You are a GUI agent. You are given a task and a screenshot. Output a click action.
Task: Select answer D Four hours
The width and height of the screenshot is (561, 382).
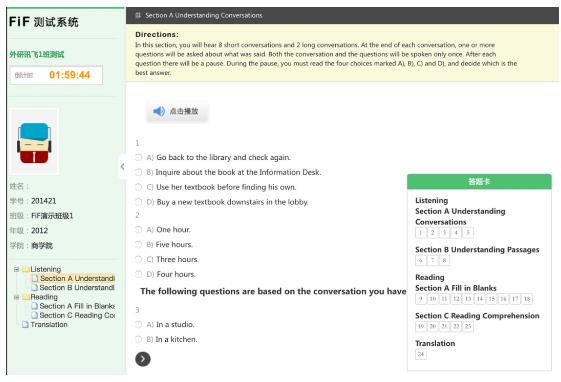(138, 274)
